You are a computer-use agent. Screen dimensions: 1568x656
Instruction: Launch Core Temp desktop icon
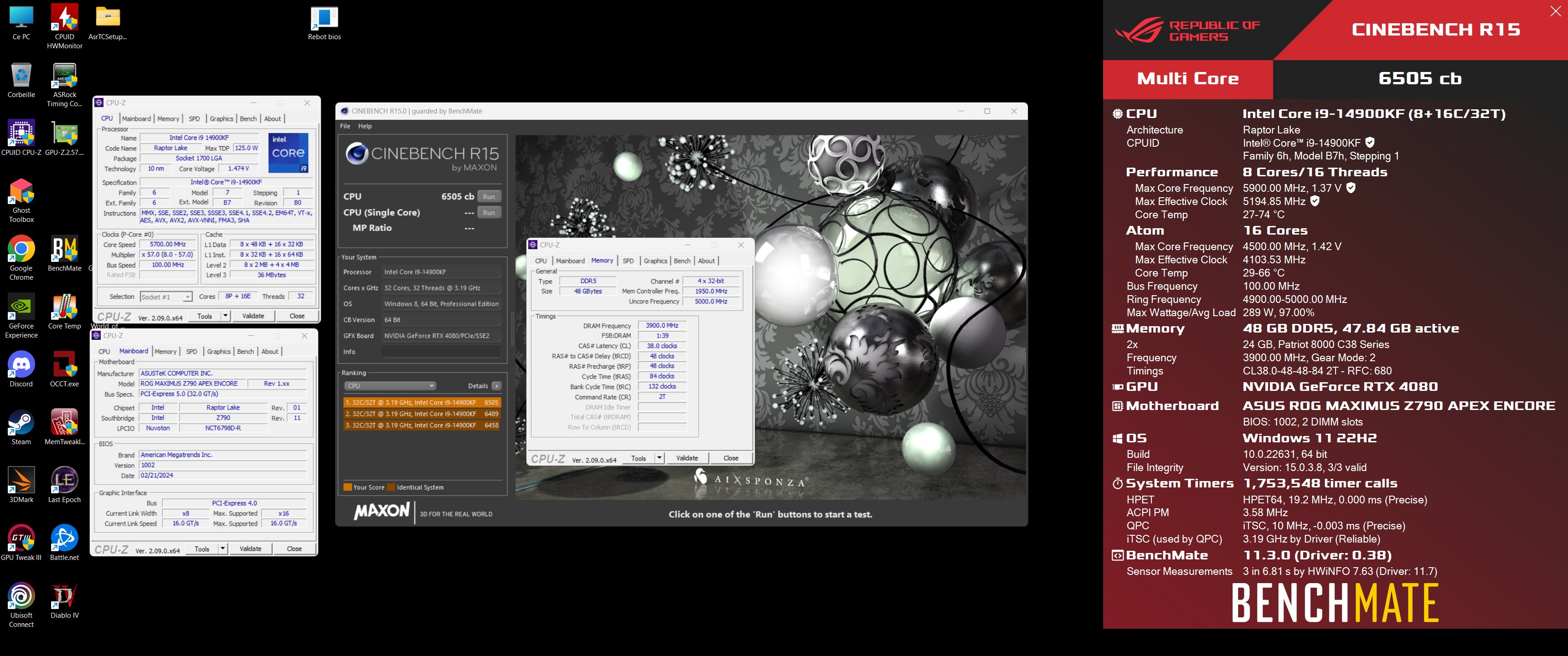click(x=65, y=311)
